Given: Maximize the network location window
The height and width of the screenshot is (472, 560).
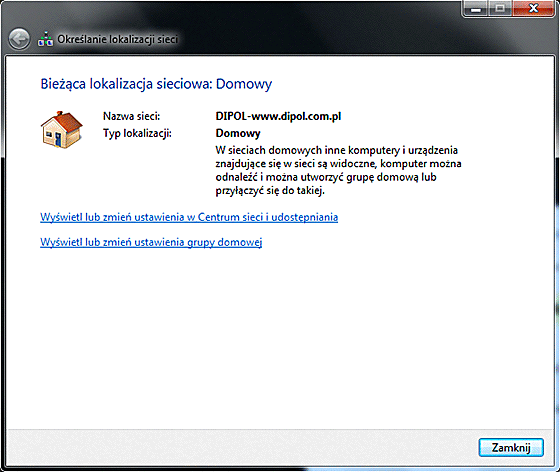Looking at the screenshot, I should 500,9.
